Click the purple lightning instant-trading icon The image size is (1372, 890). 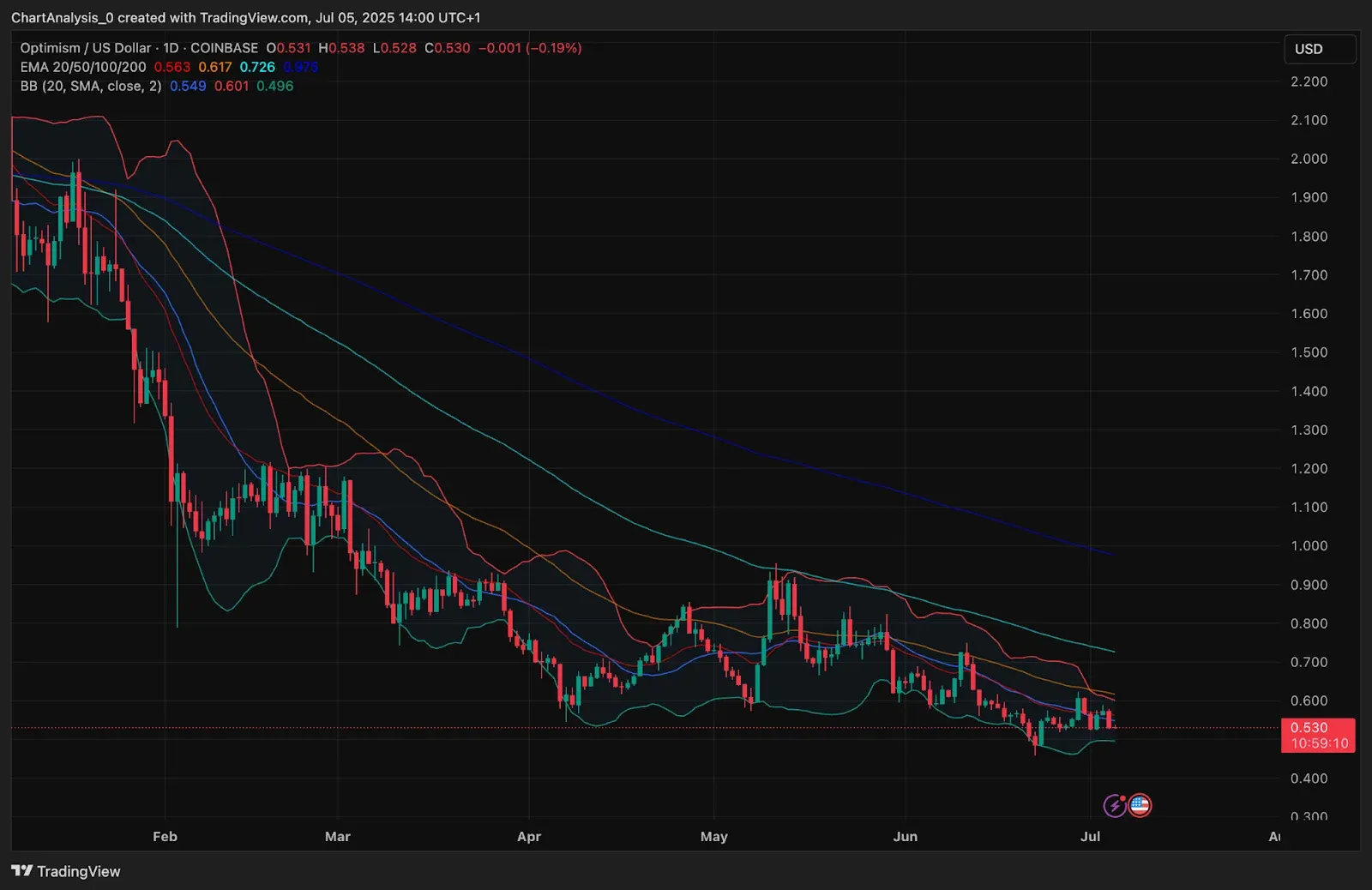click(1114, 804)
